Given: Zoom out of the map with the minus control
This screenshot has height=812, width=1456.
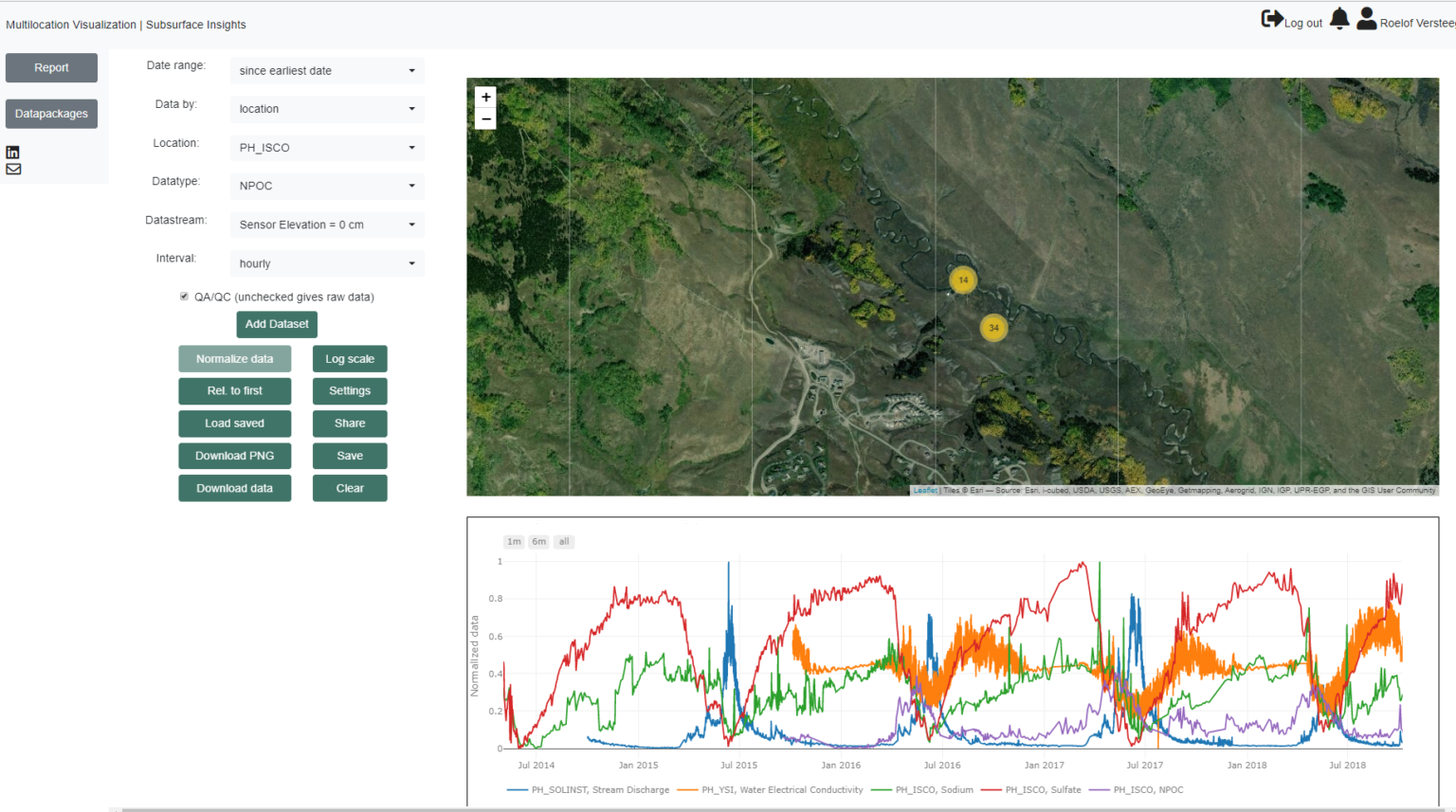Looking at the screenshot, I should click(485, 117).
